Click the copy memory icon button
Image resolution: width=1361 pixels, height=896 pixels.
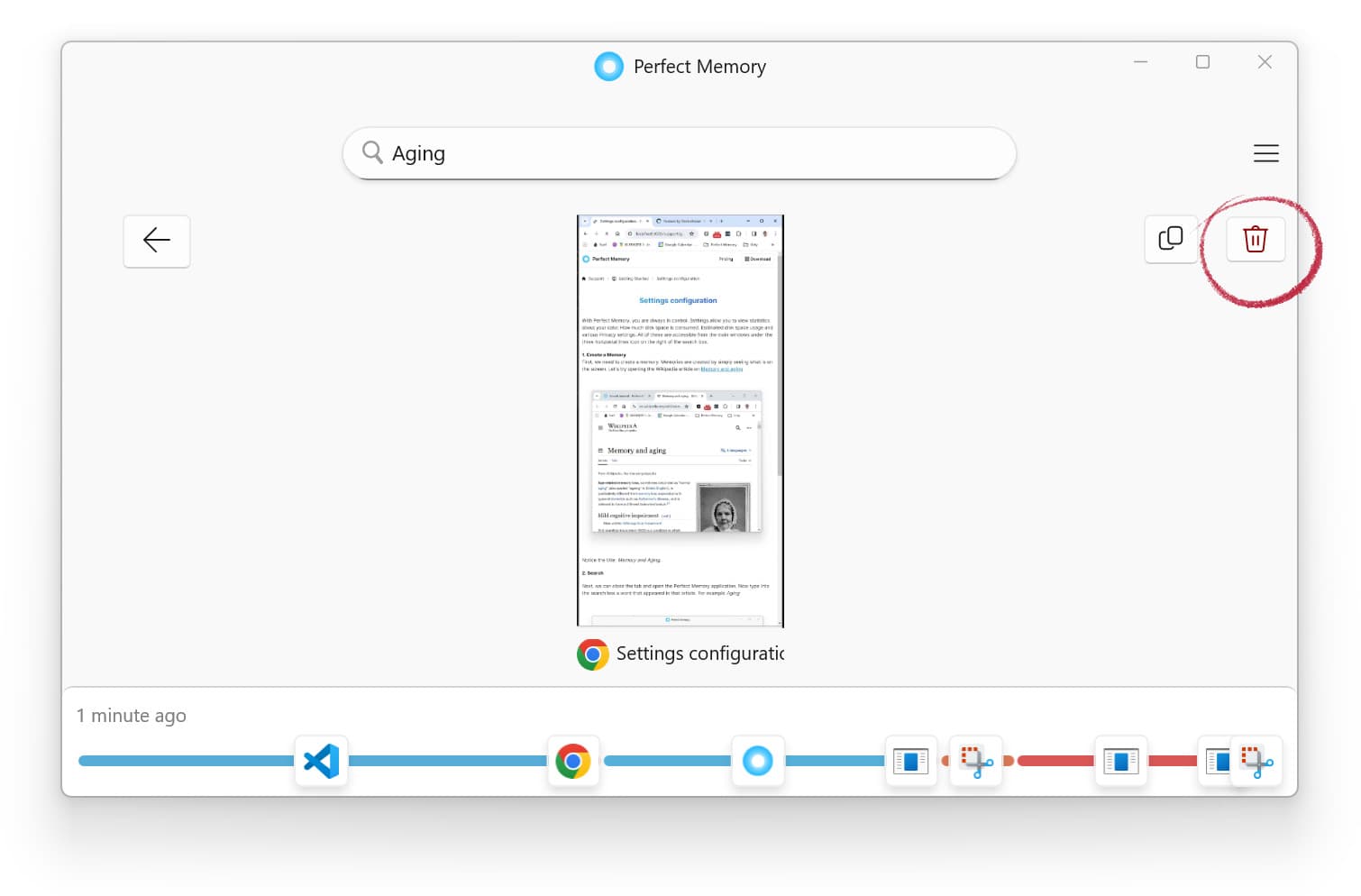point(1170,239)
